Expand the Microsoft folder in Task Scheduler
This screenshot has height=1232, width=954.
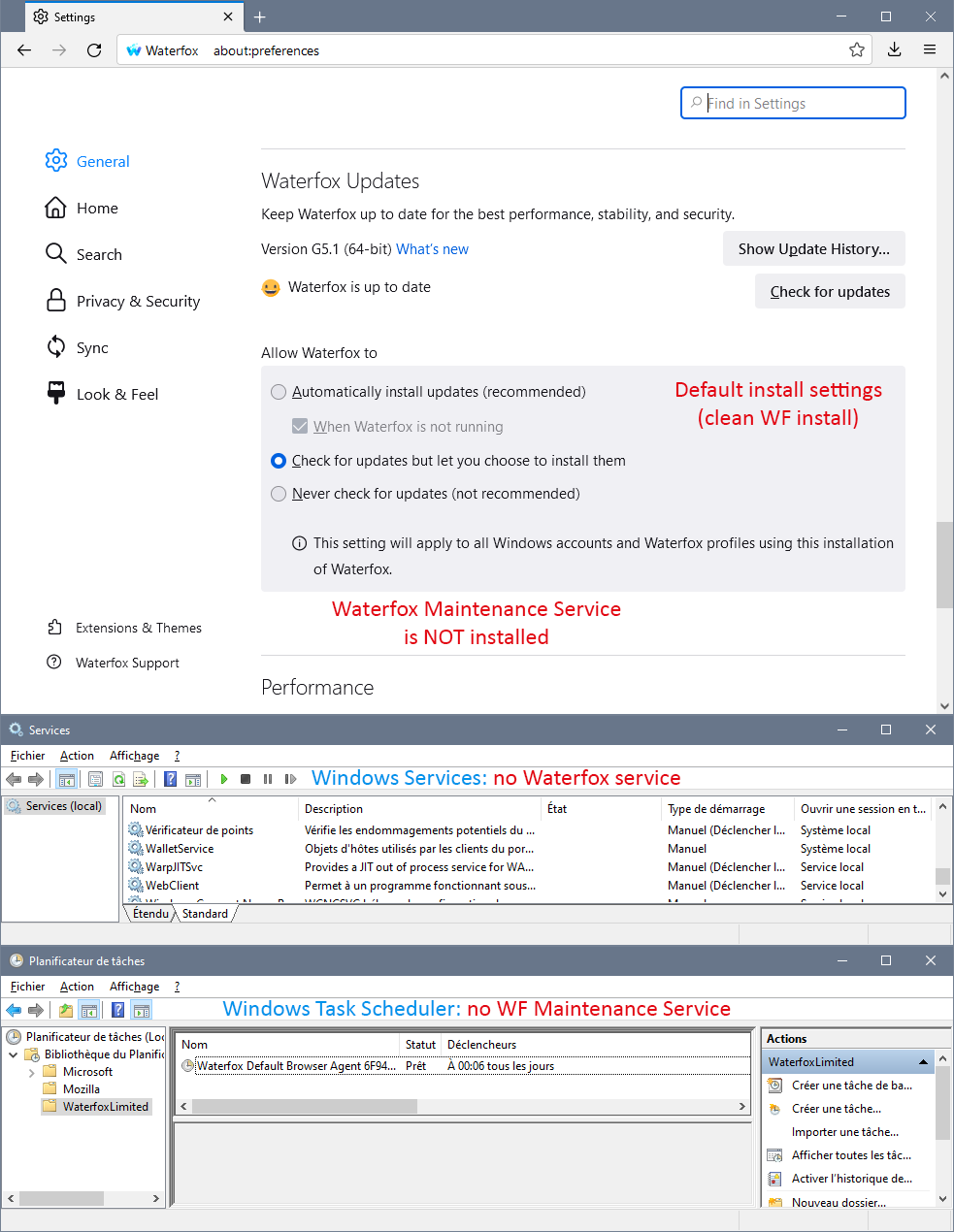31,1072
